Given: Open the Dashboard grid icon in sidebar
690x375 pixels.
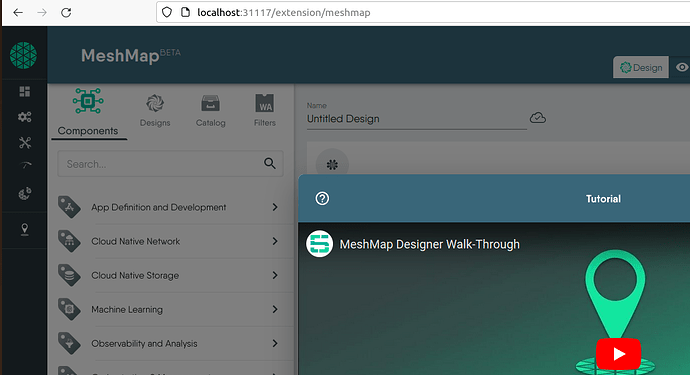Looking at the screenshot, I should [25, 92].
